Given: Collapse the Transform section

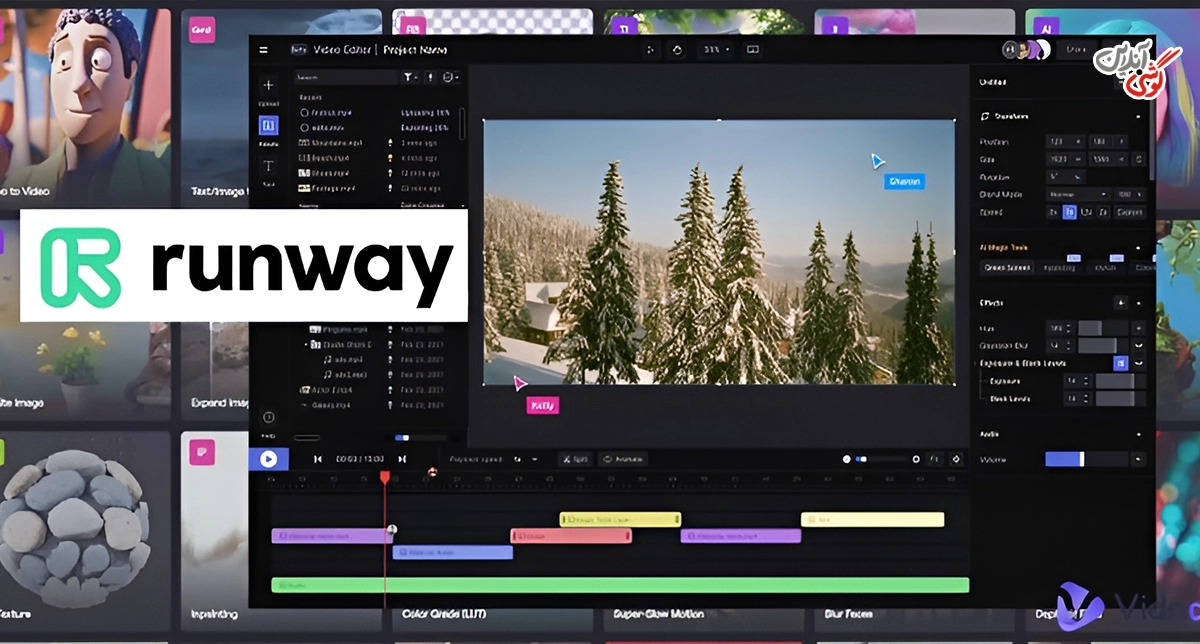Looking at the screenshot, I should 1138,117.
